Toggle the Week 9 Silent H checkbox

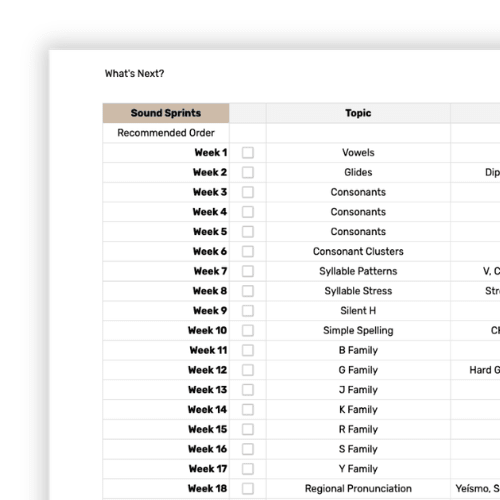(x=248, y=311)
